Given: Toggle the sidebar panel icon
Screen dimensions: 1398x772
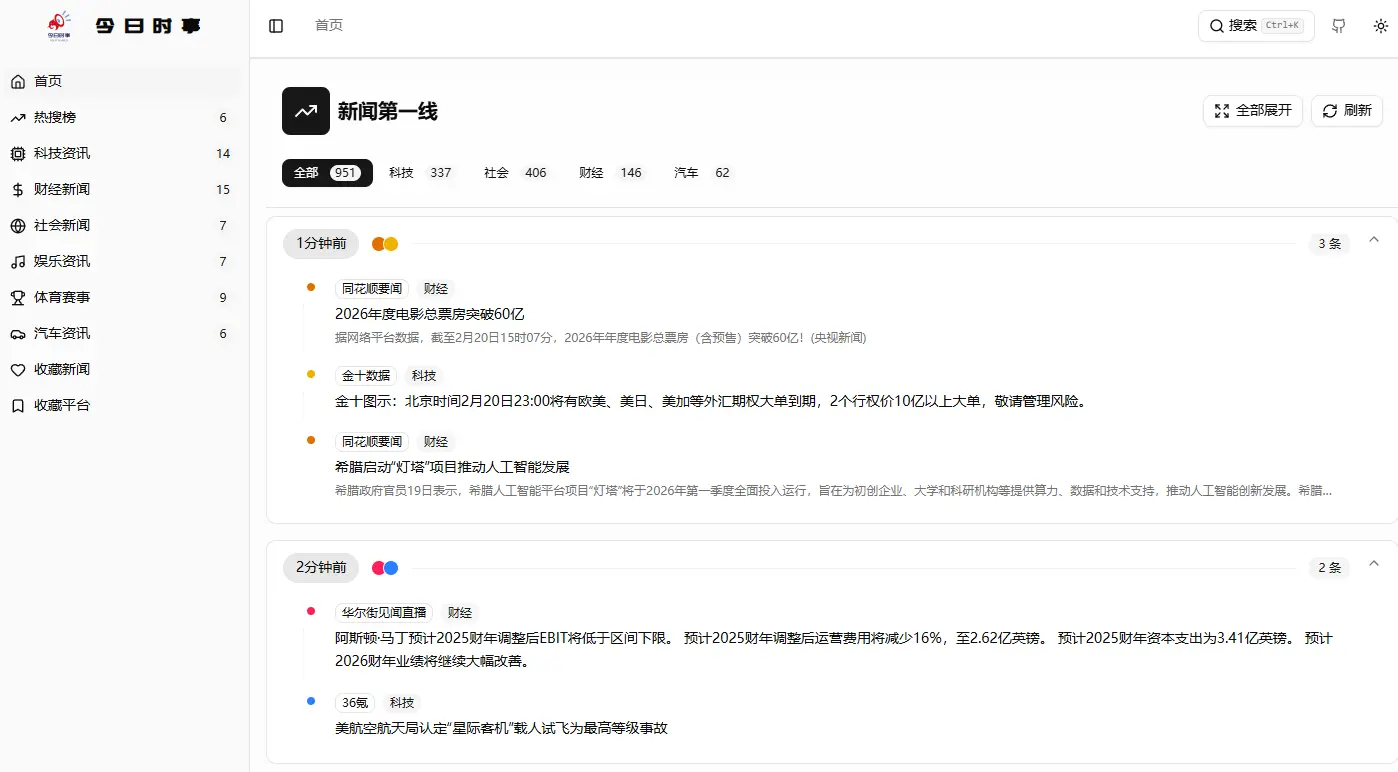Looking at the screenshot, I should [x=276, y=26].
